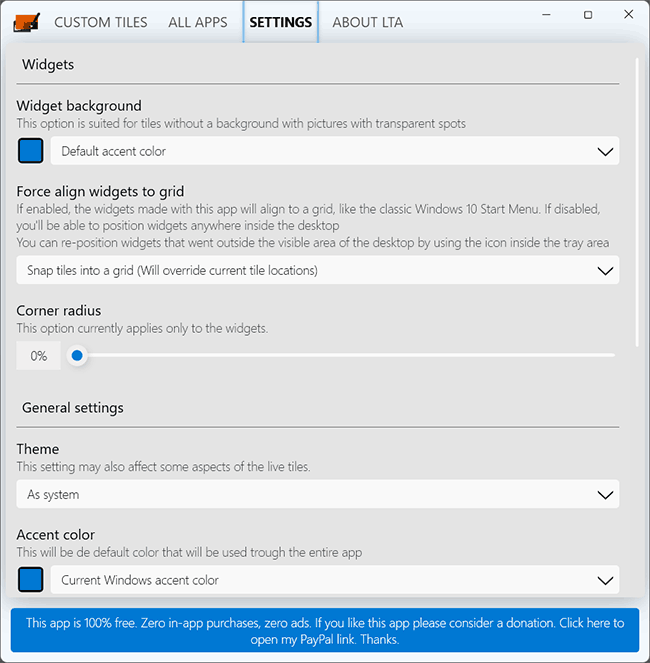
Task: Click the General settings section heading
Action: pyautogui.click(x=73, y=408)
